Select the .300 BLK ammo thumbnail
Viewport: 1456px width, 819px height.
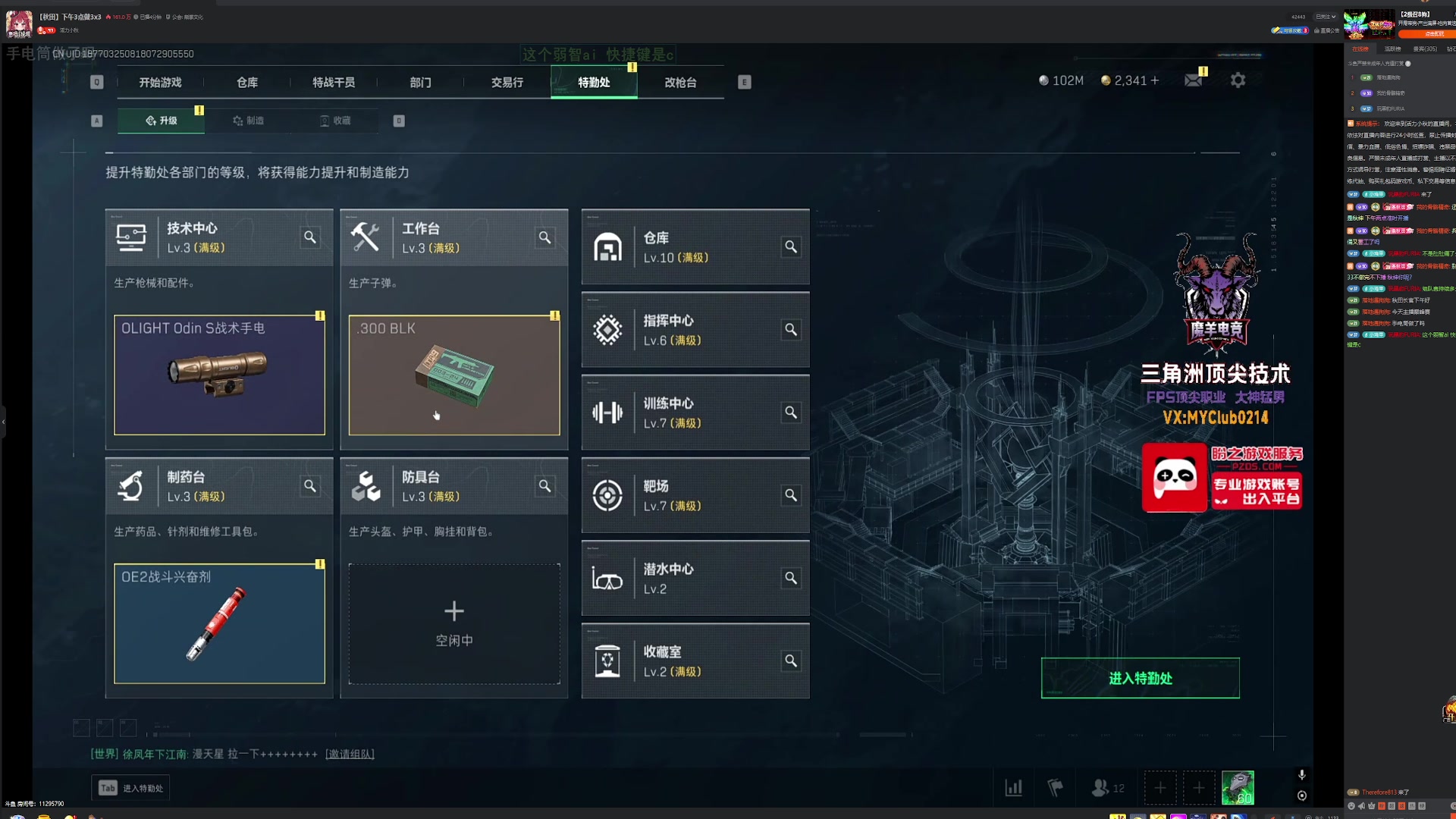click(x=454, y=375)
